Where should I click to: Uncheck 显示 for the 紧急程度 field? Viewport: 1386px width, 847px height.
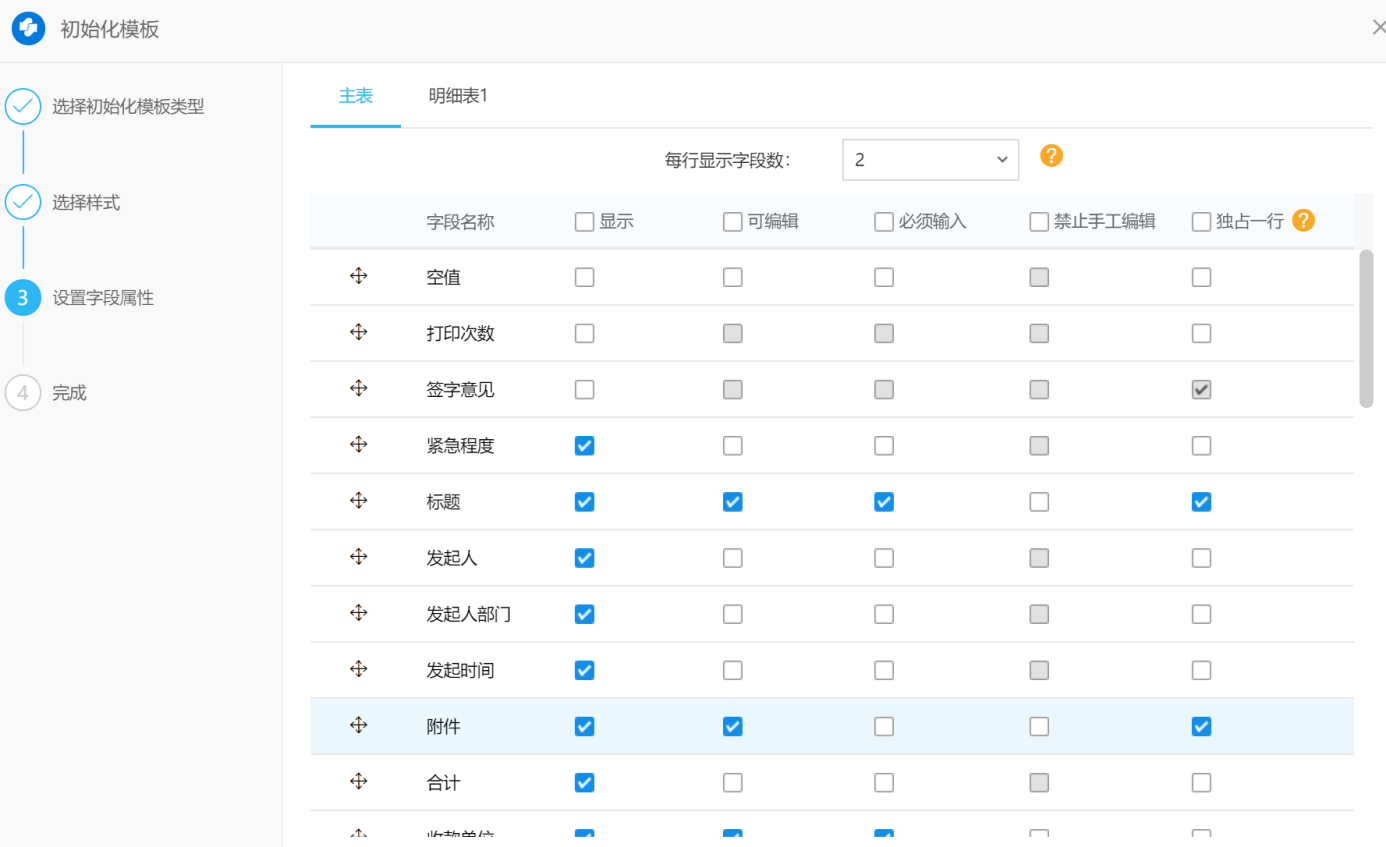click(x=585, y=446)
